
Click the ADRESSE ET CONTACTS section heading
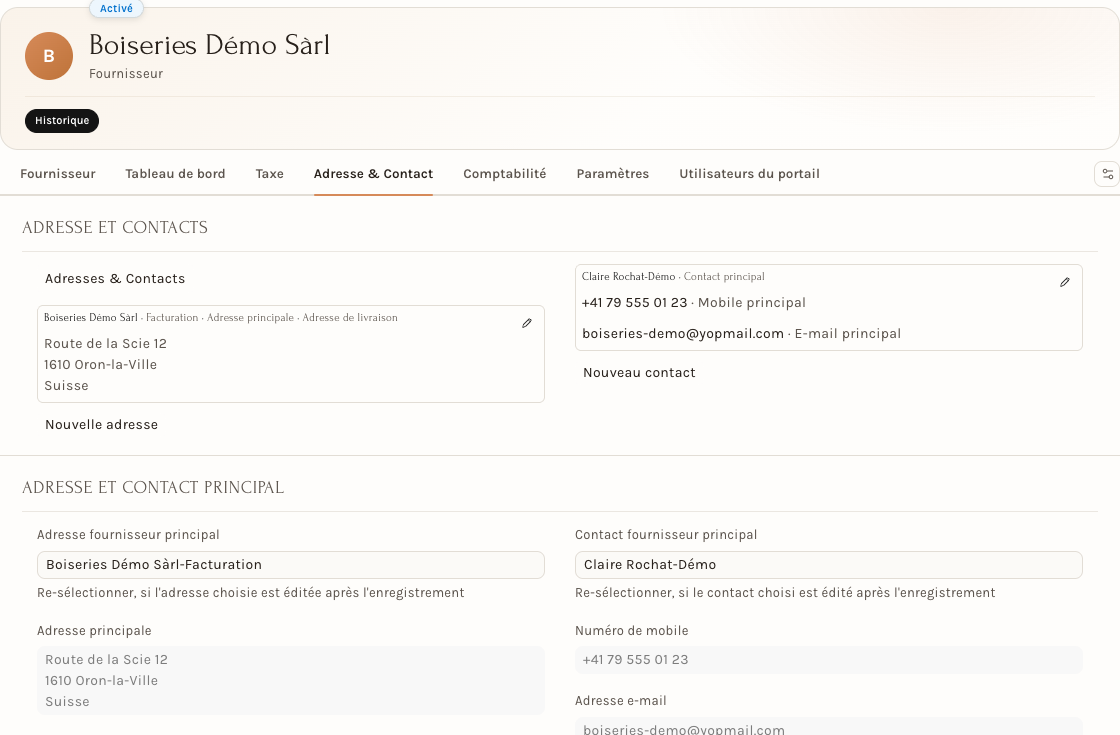[115, 227]
